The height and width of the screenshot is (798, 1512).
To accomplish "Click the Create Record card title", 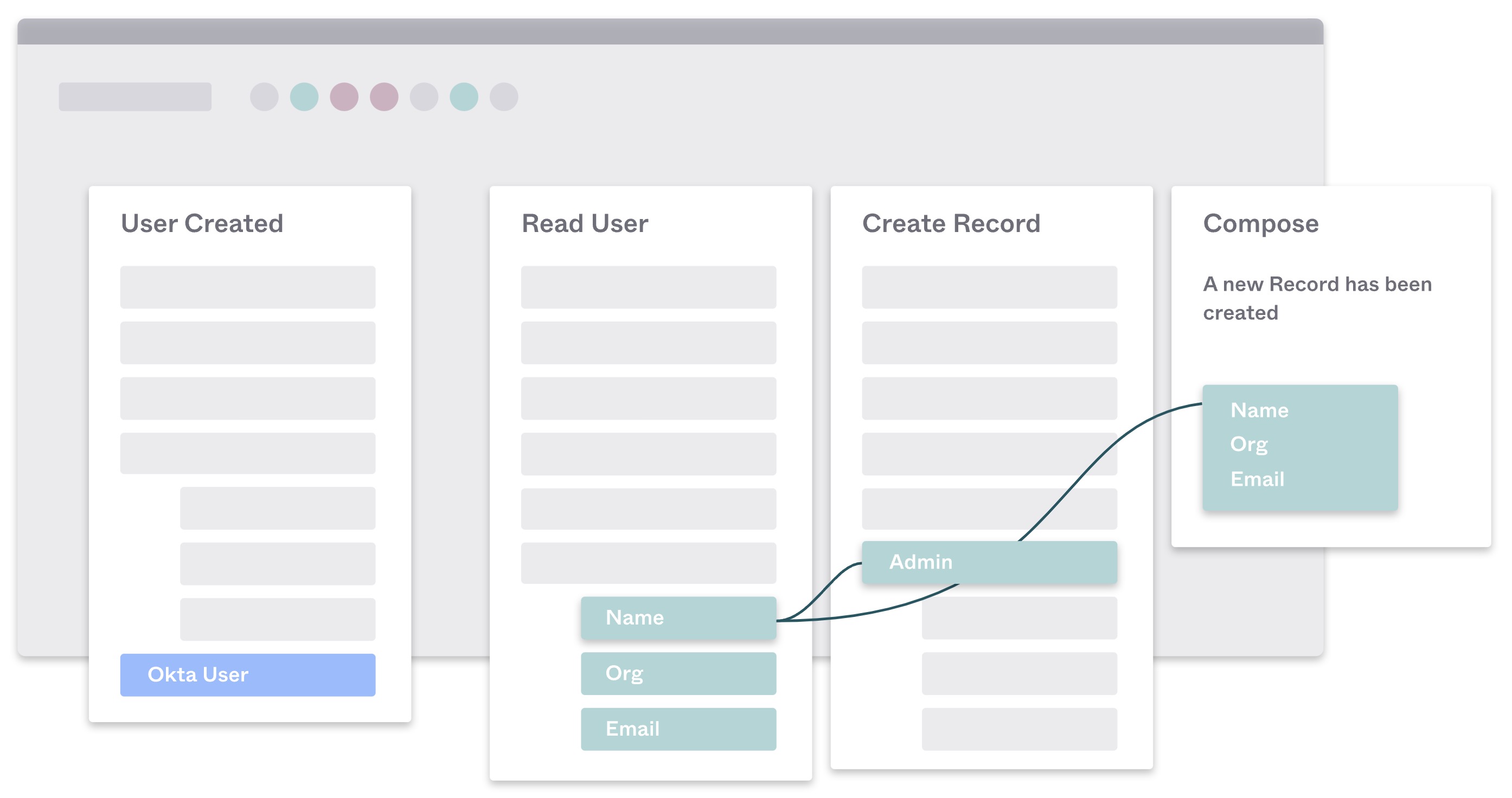I will pos(951,223).
